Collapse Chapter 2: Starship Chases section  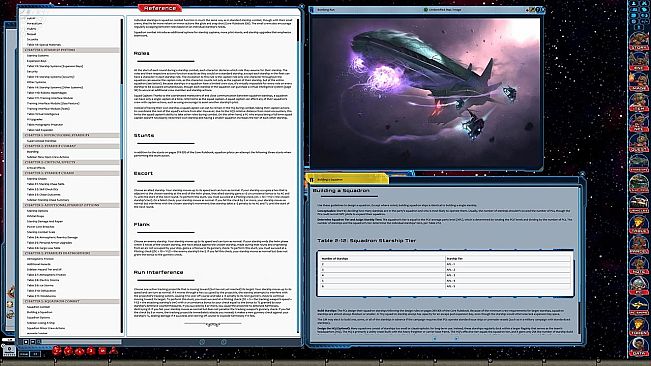point(71,173)
